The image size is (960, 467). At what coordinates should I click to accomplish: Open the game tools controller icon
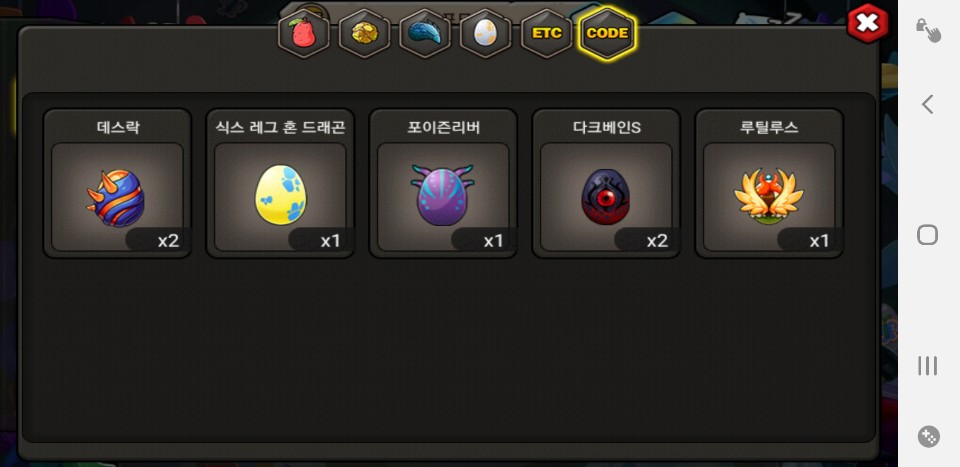tap(929, 436)
